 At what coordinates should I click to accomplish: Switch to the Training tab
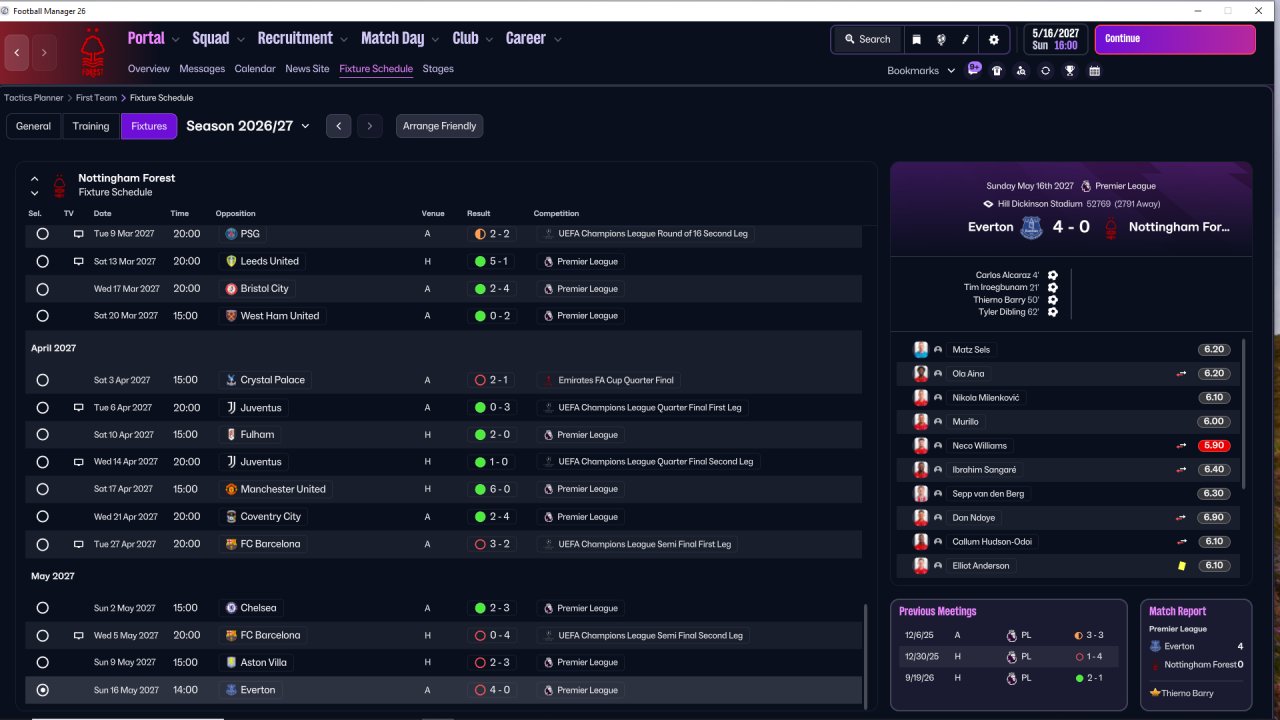(x=91, y=126)
